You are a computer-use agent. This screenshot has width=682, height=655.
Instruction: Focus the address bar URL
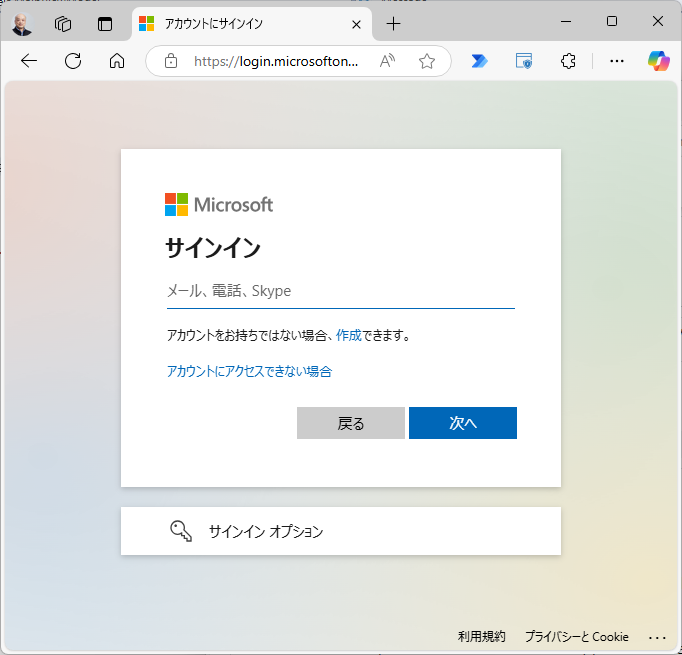276,61
